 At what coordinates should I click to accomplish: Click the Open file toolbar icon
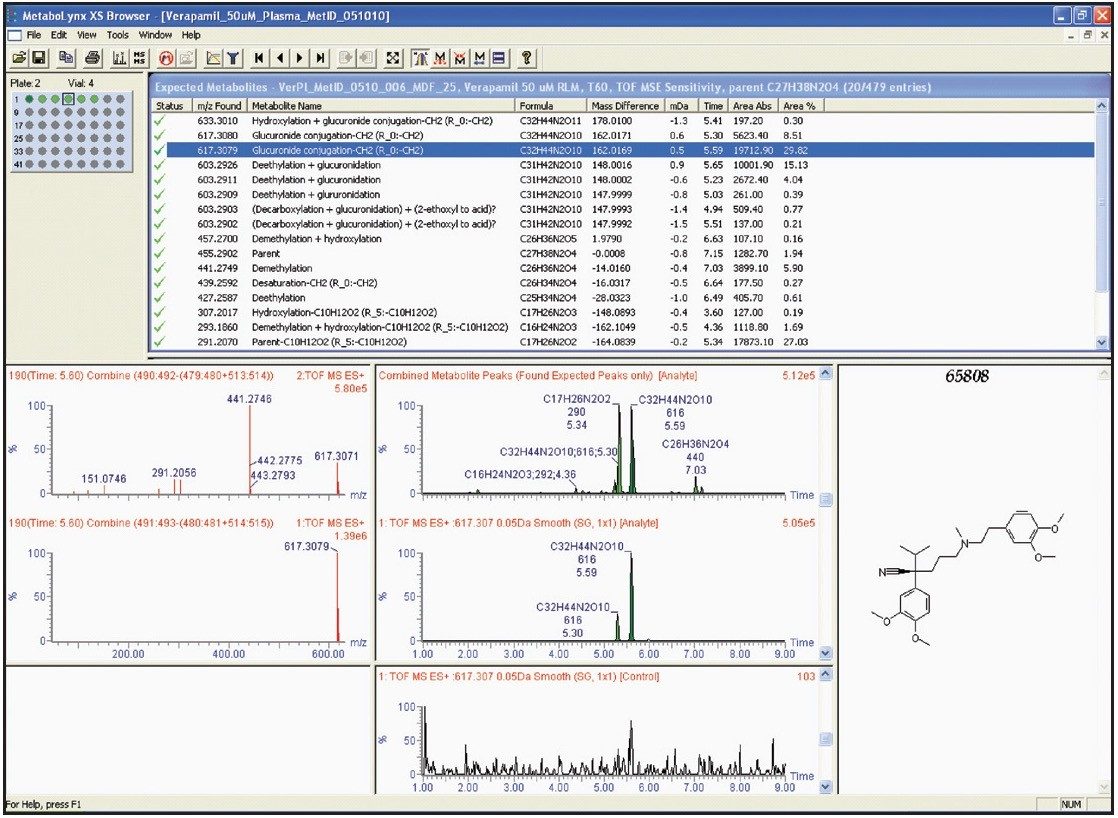coord(19,58)
